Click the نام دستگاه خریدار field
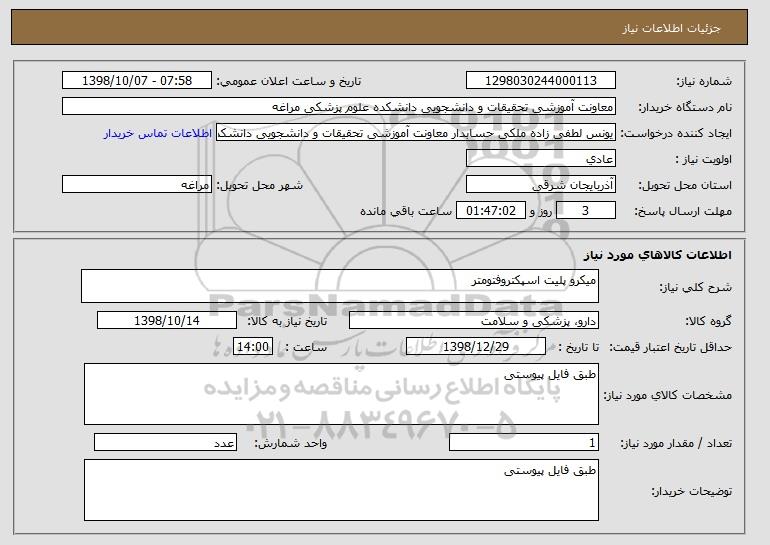This screenshot has height=545, width=770. (x=339, y=107)
